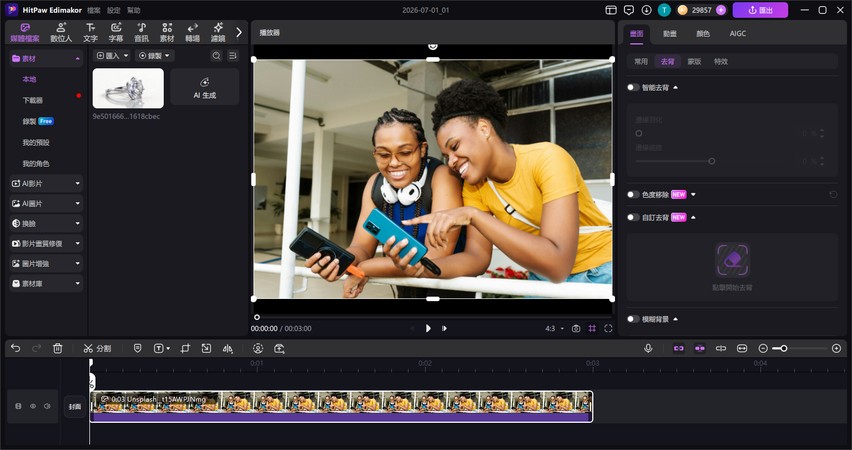Switch to the 動畫 tab
Image resolution: width=852 pixels, height=450 pixels.
[669, 34]
